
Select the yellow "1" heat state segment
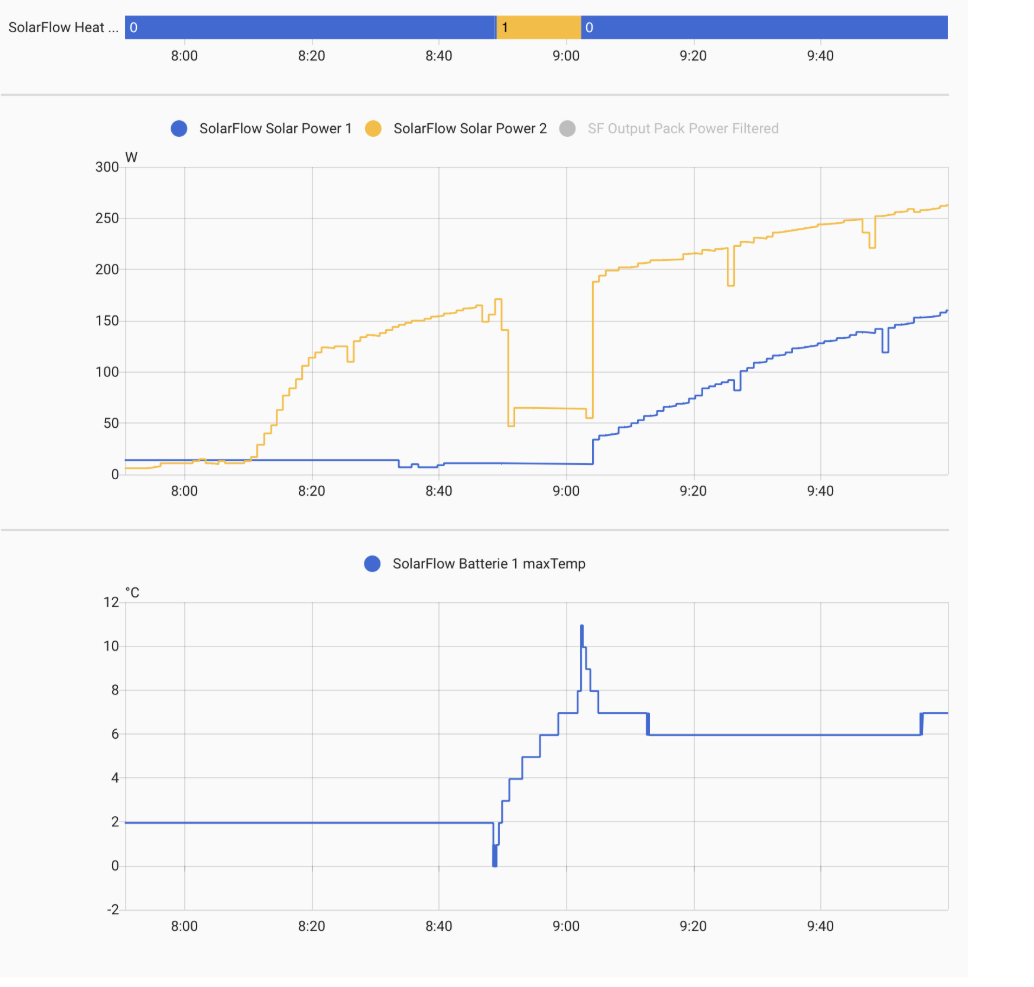tap(538, 27)
